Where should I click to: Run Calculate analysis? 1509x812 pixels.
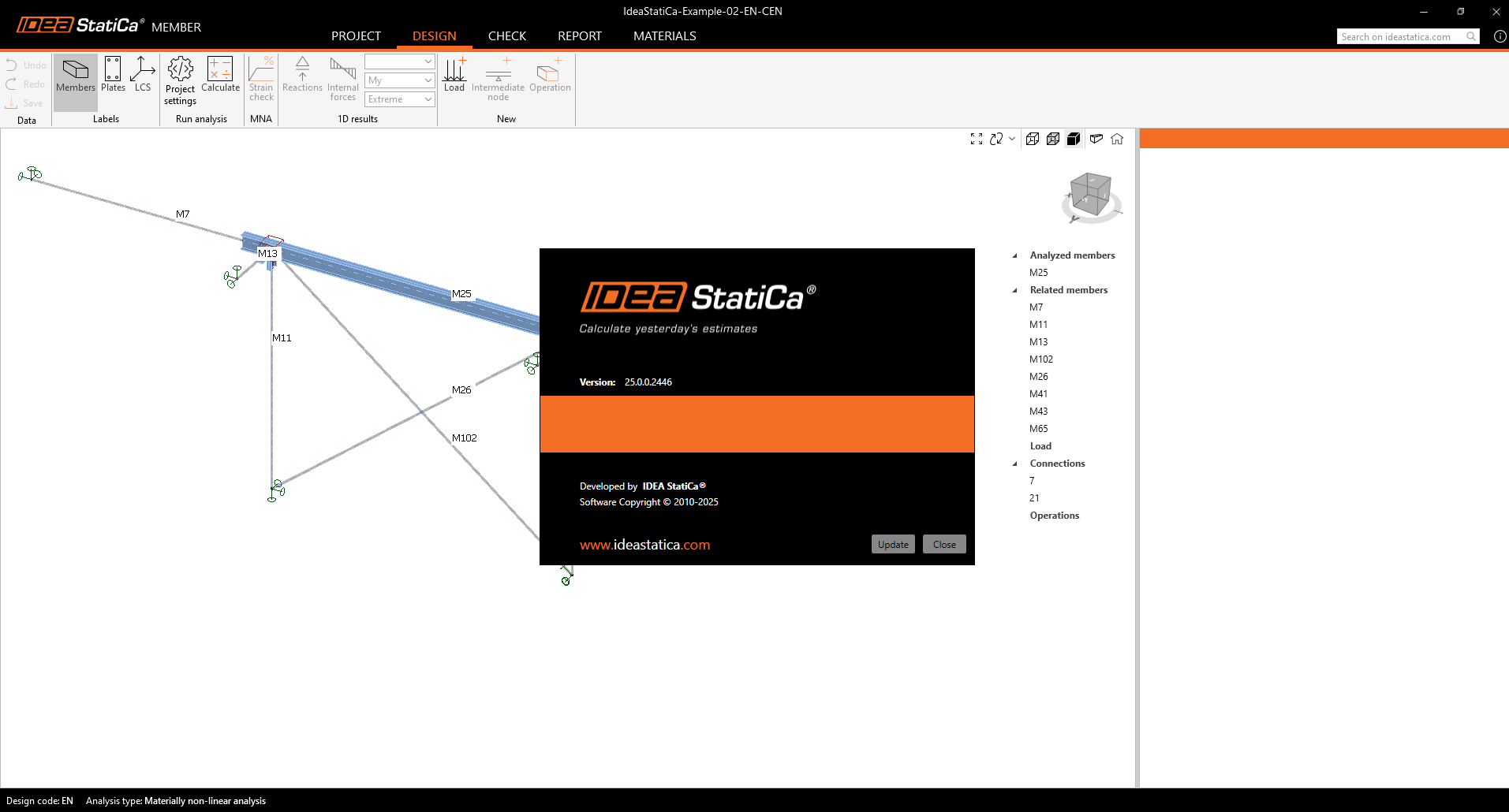point(220,76)
